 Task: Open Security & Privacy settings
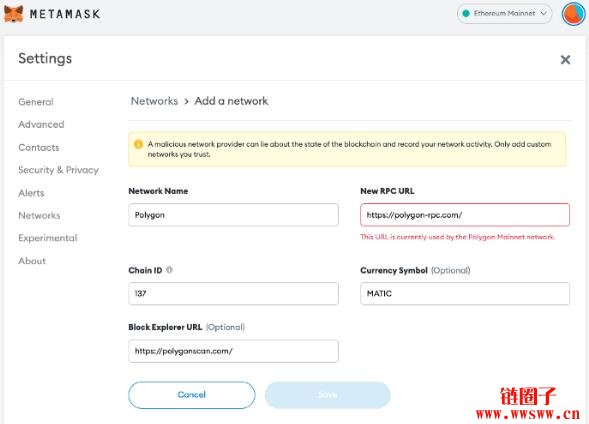(x=59, y=170)
